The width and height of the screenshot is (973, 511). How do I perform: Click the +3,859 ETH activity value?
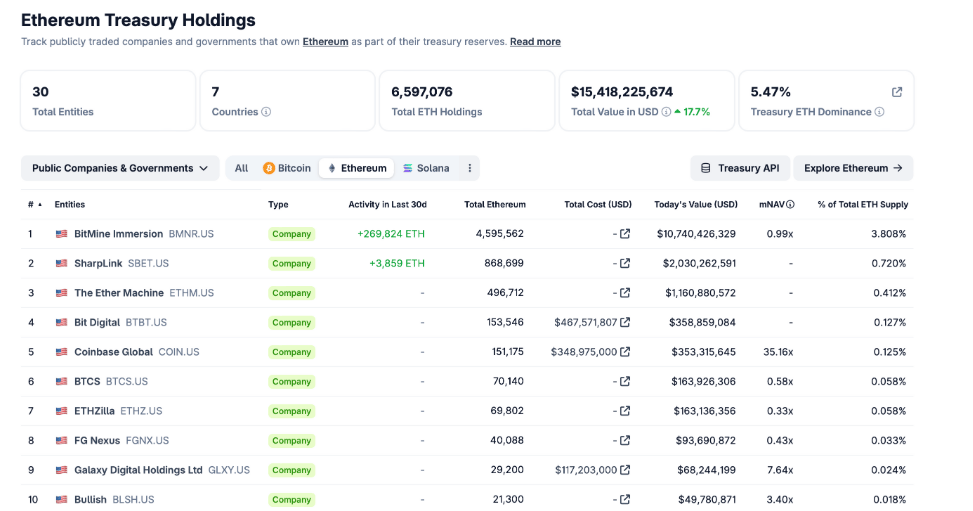pyautogui.click(x=397, y=263)
